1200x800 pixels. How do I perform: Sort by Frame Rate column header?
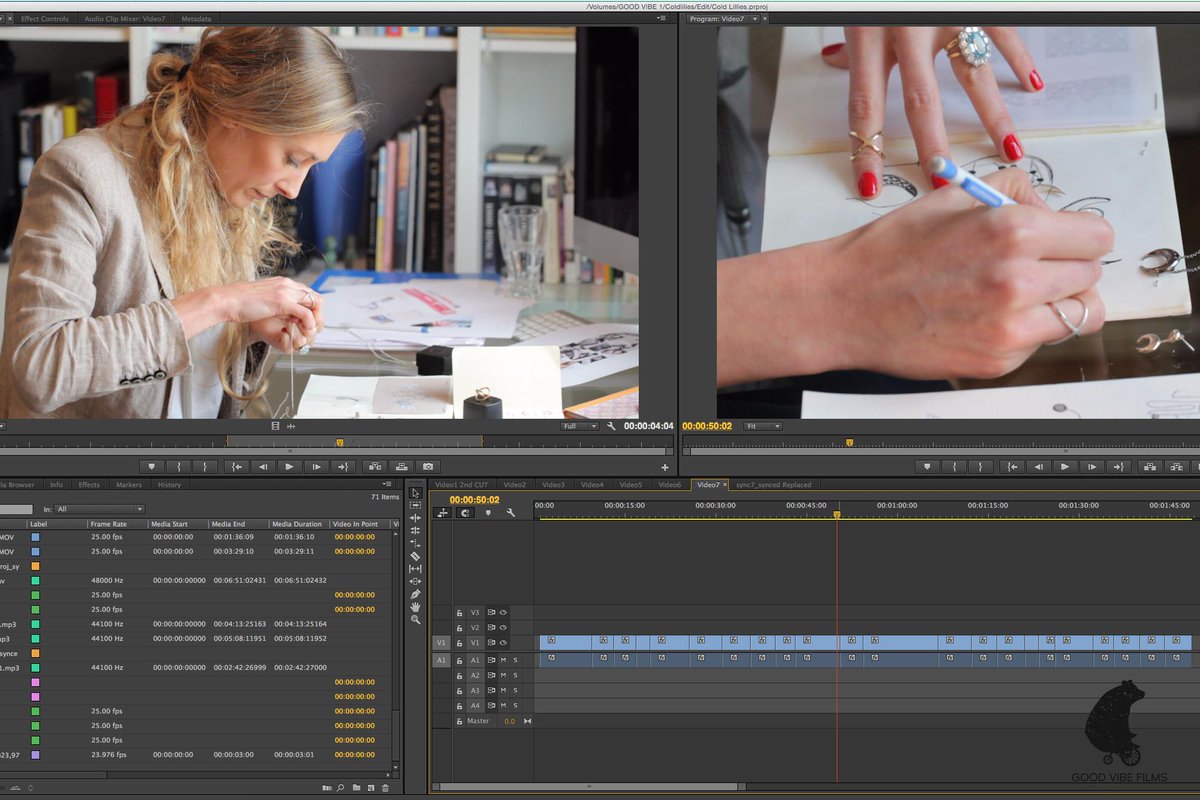pos(108,524)
